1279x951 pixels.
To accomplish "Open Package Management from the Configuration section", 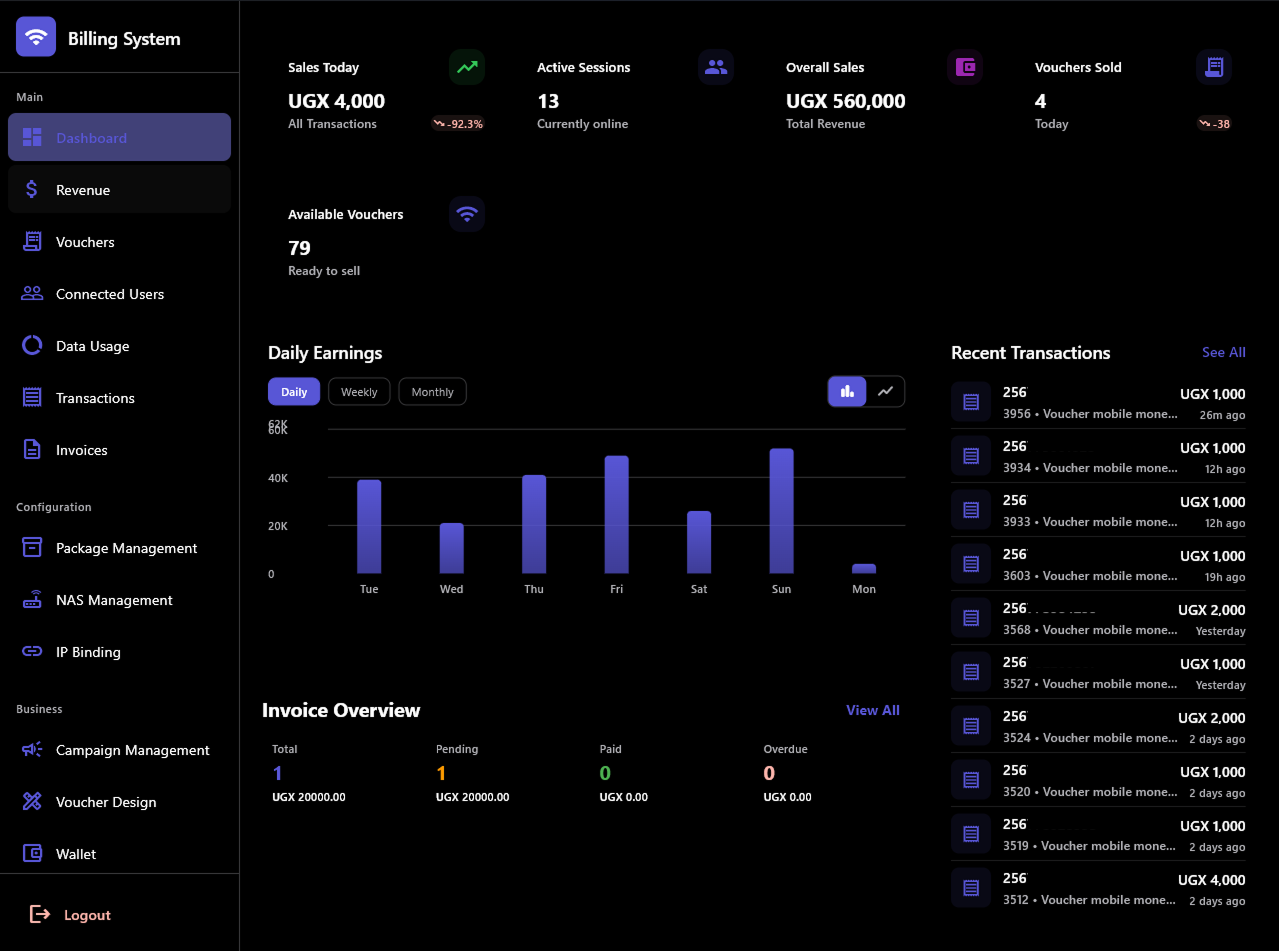I will click(x=125, y=548).
